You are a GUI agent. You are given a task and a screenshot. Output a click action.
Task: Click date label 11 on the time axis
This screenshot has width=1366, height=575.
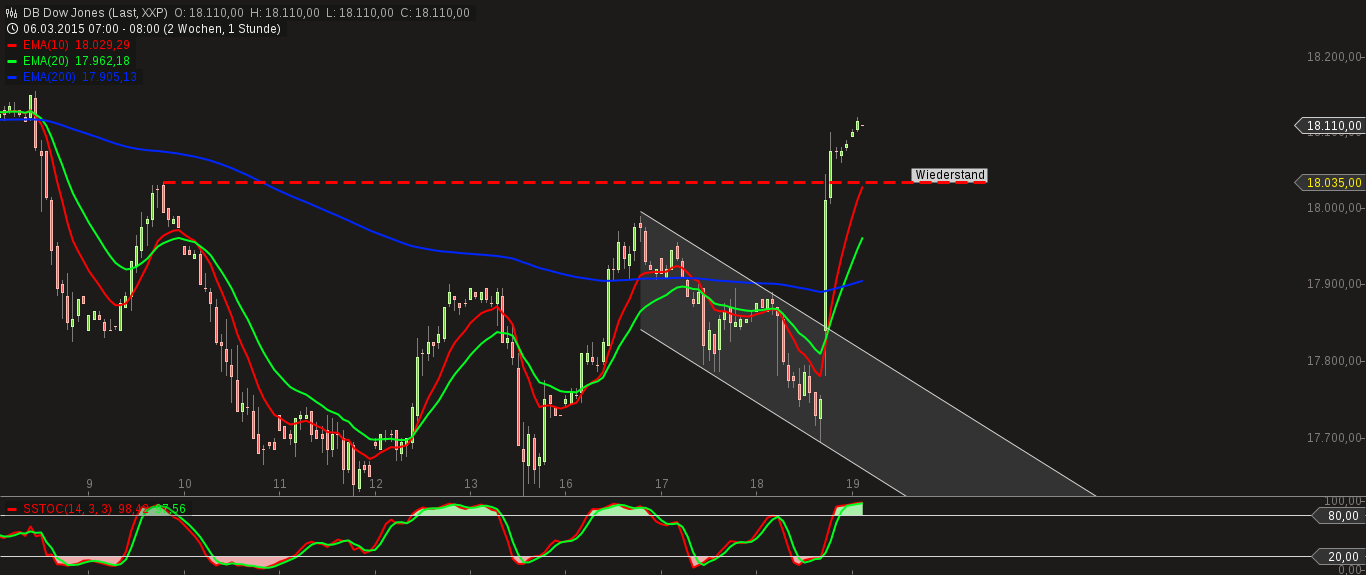pyautogui.click(x=280, y=484)
